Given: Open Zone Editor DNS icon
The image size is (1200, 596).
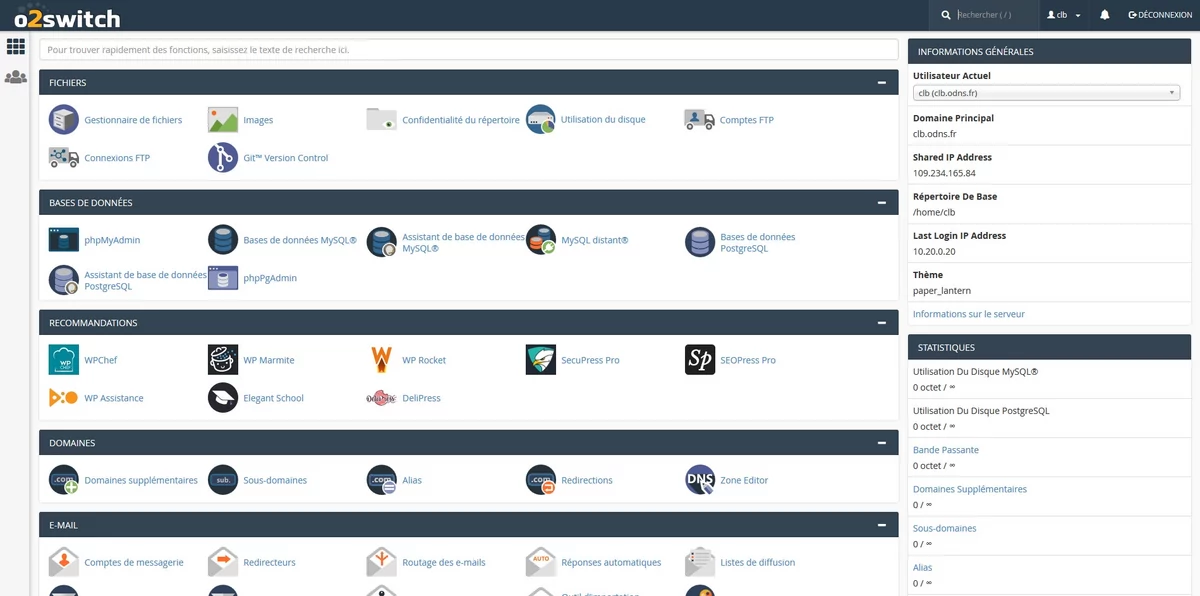Looking at the screenshot, I should [700, 480].
